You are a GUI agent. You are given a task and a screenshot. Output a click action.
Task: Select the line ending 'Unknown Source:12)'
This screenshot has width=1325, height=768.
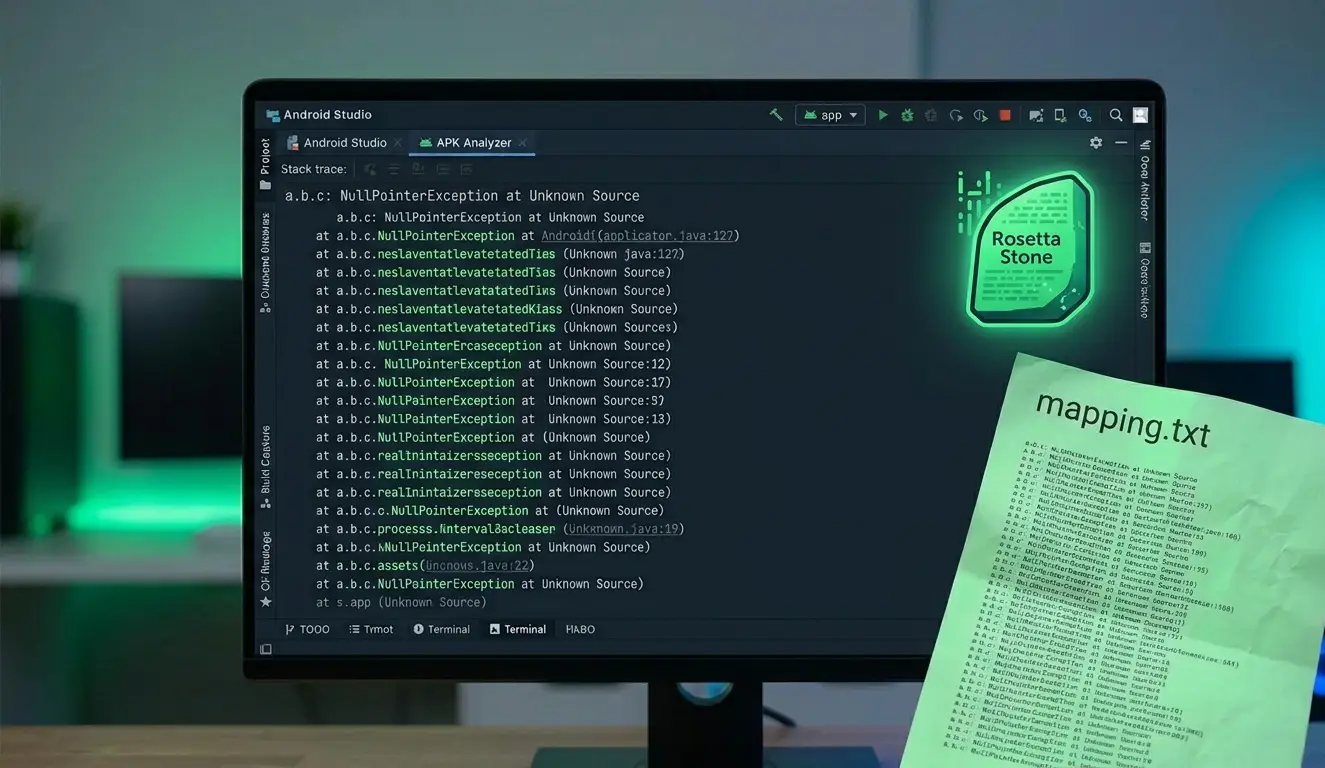click(x=493, y=364)
